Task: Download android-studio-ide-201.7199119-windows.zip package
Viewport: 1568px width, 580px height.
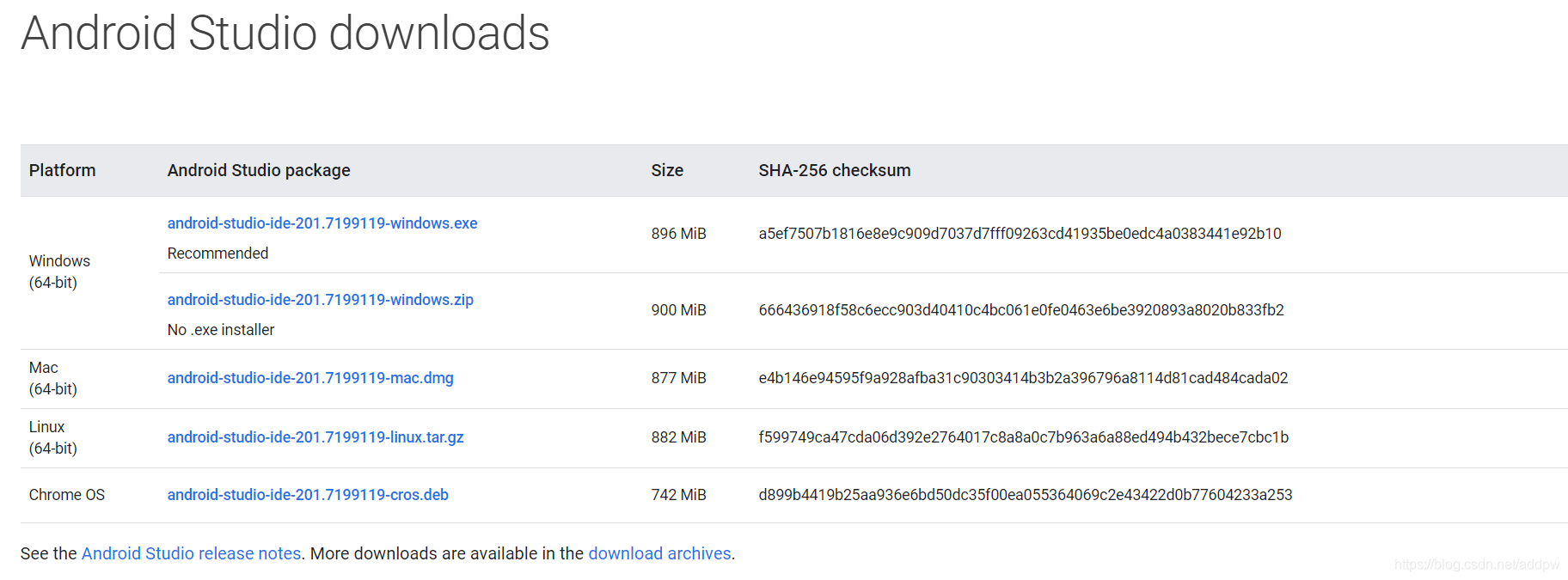Action: 321,300
